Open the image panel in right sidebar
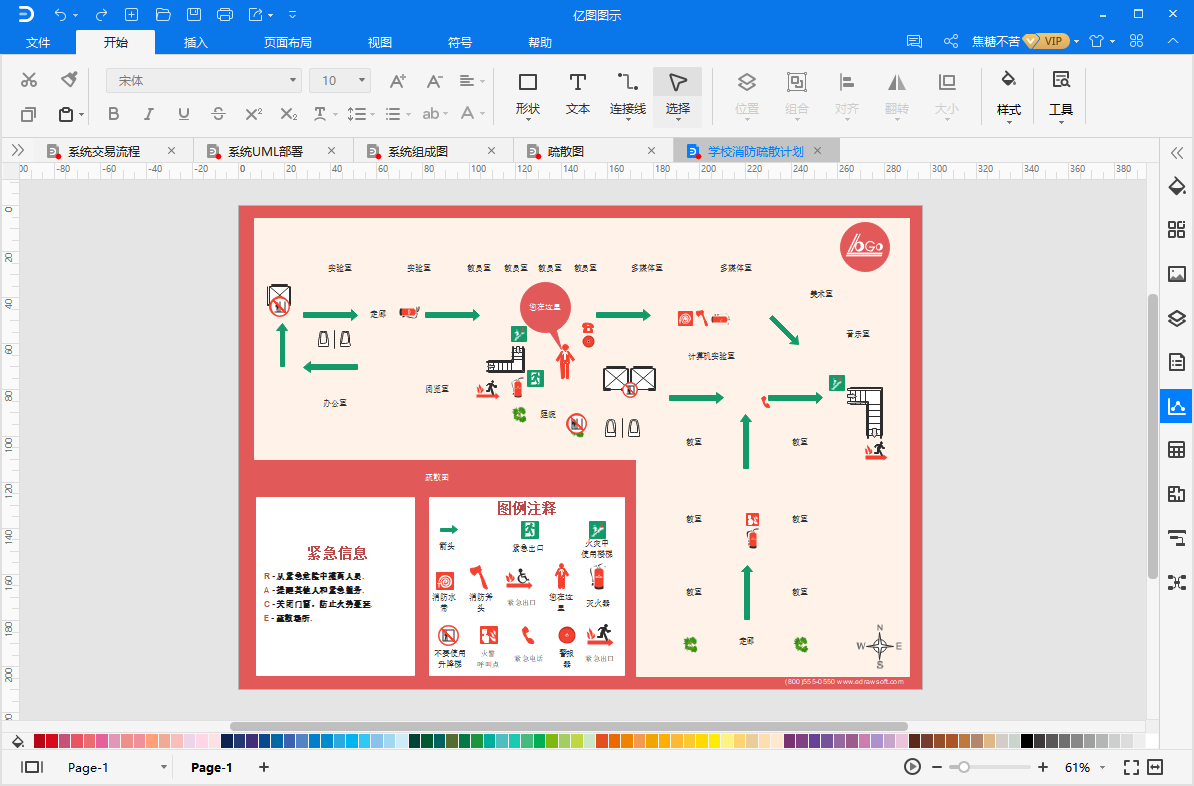This screenshot has height=786, width=1194. (x=1176, y=274)
